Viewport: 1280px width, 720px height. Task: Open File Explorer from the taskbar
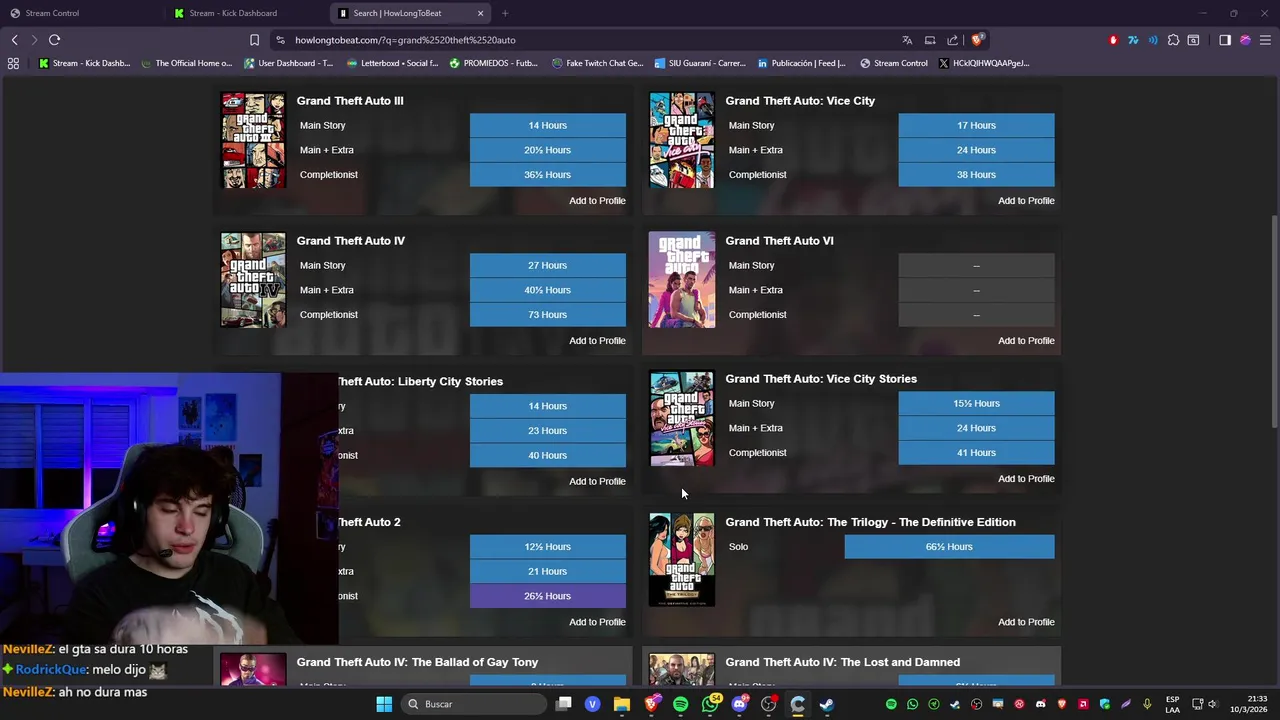click(x=622, y=704)
